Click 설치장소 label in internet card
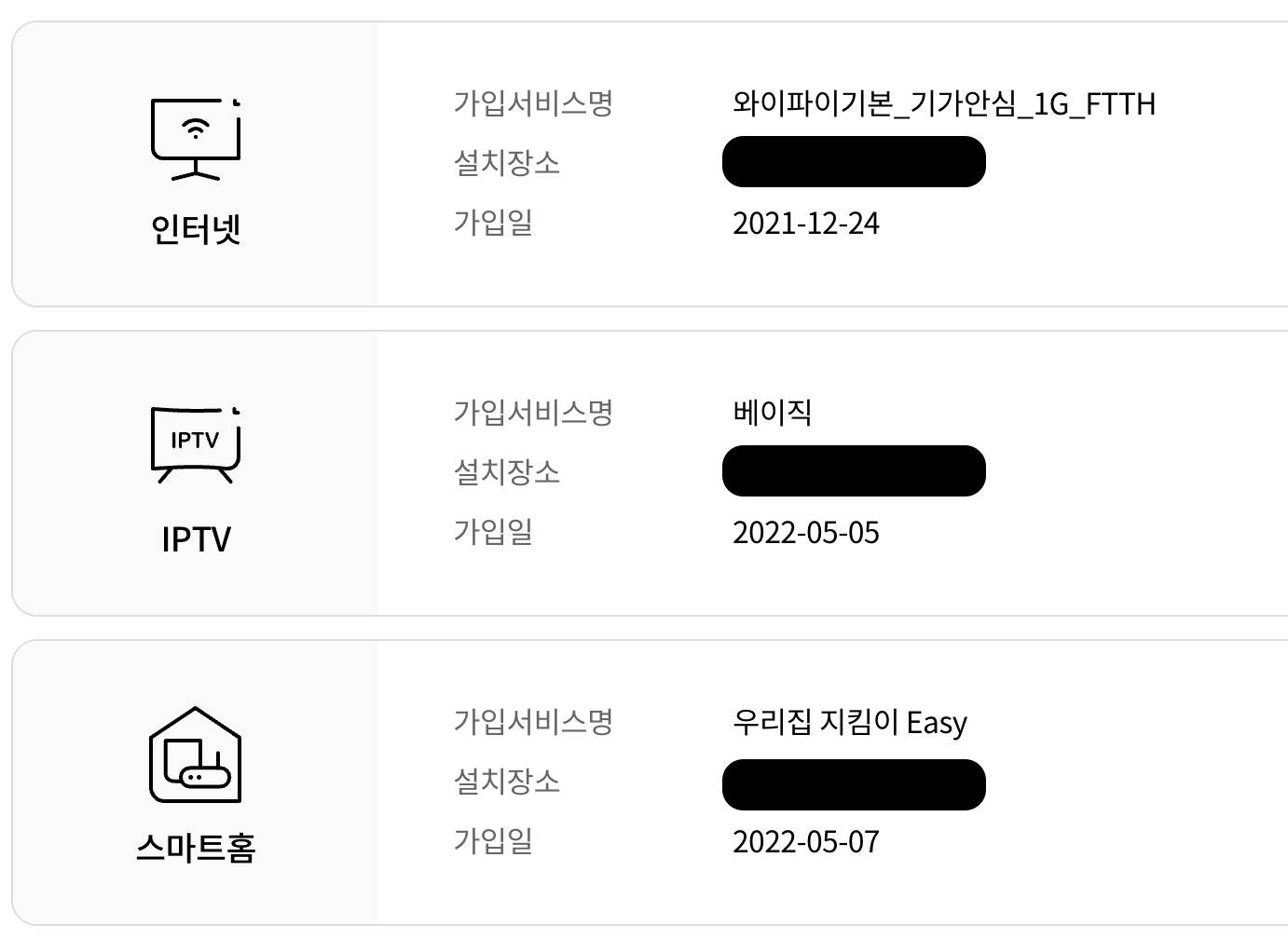Viewport: 1288px width, 939px height. [506, 163]
